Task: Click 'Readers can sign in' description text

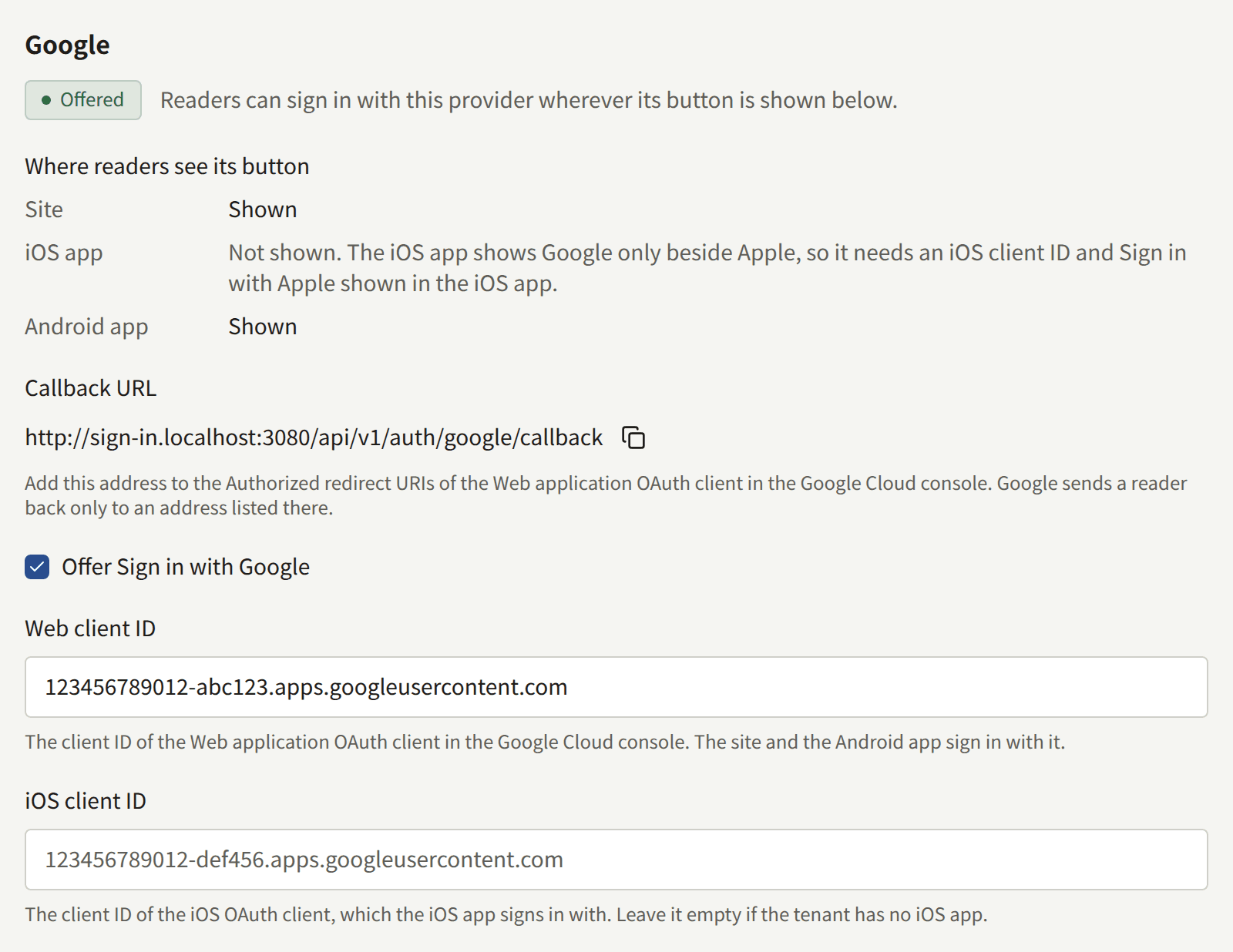Action: (x=529, y=100)
